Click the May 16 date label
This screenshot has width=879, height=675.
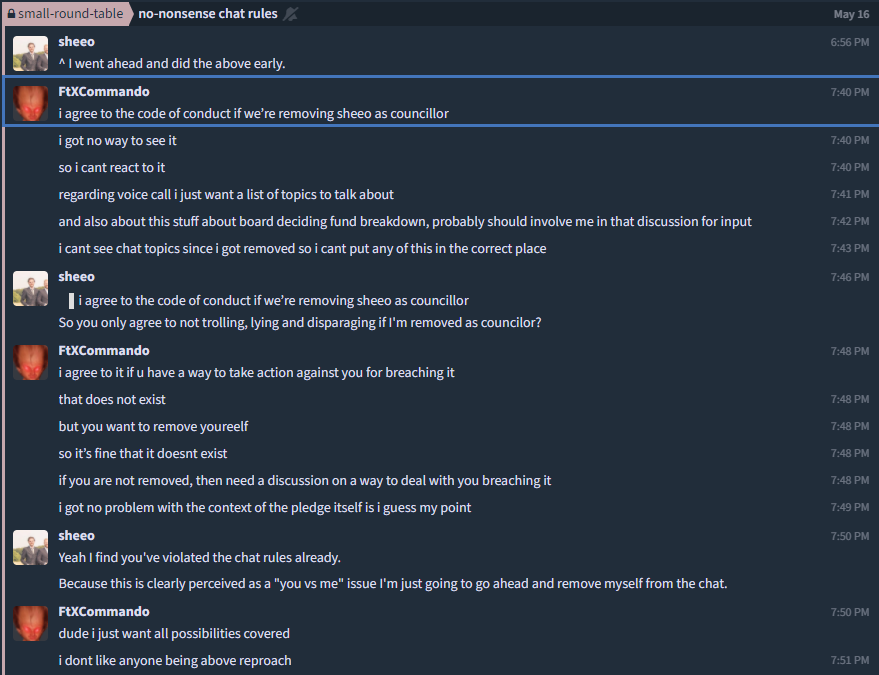pyautogui.click(x=851, y=15)
